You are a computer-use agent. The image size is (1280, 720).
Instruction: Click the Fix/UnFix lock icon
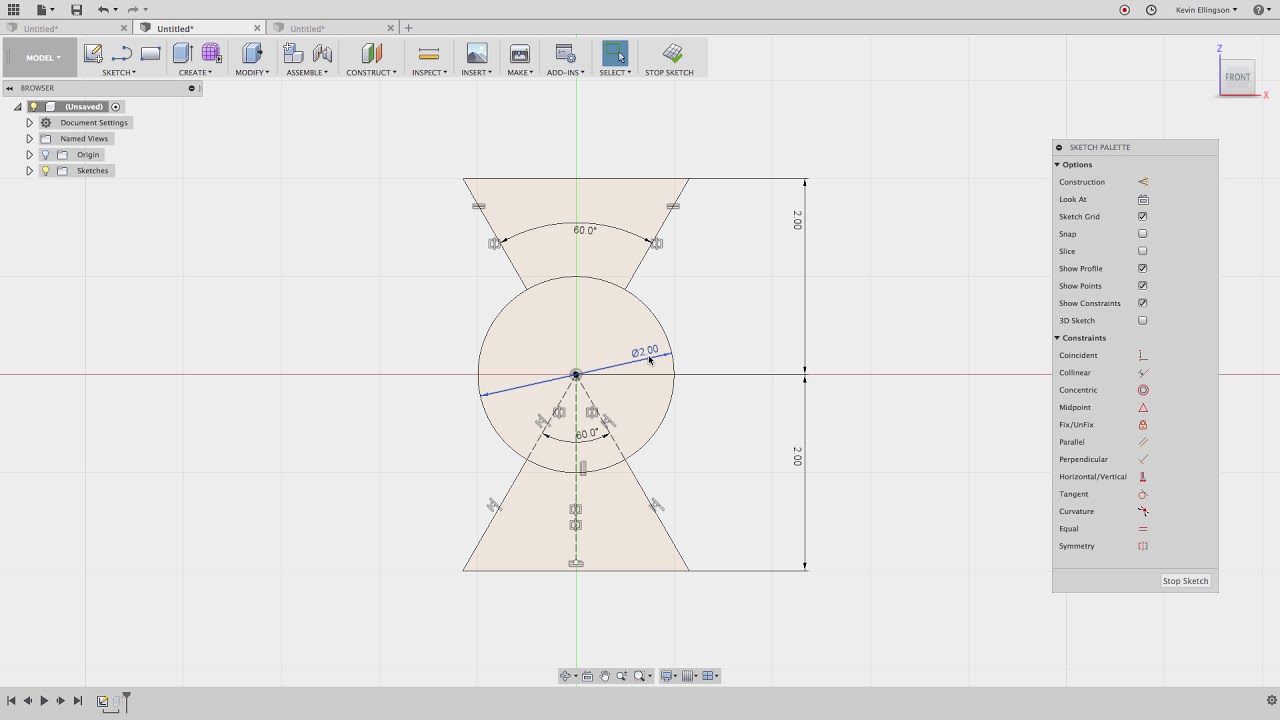click(1143, 425)
